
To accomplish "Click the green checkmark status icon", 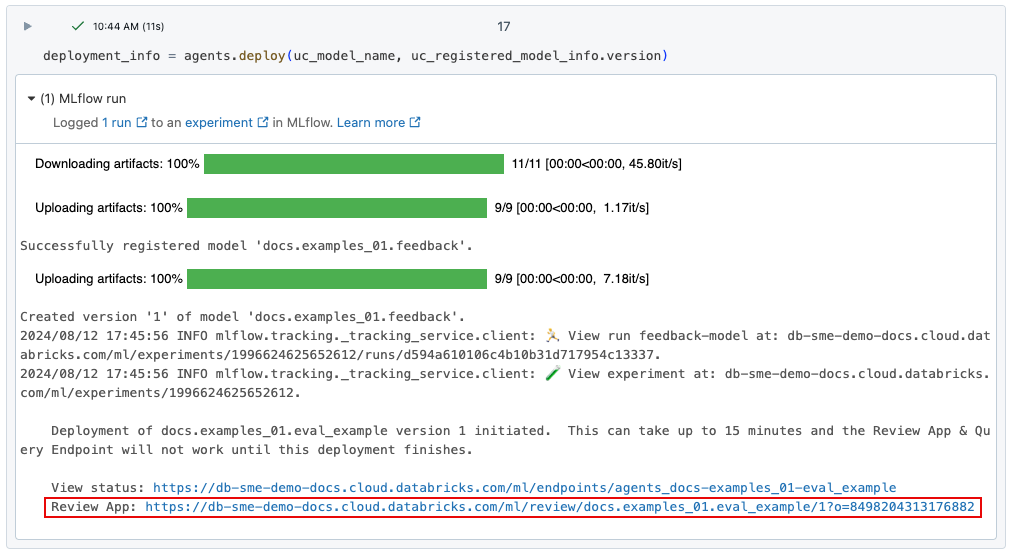I will pos(78,26).
